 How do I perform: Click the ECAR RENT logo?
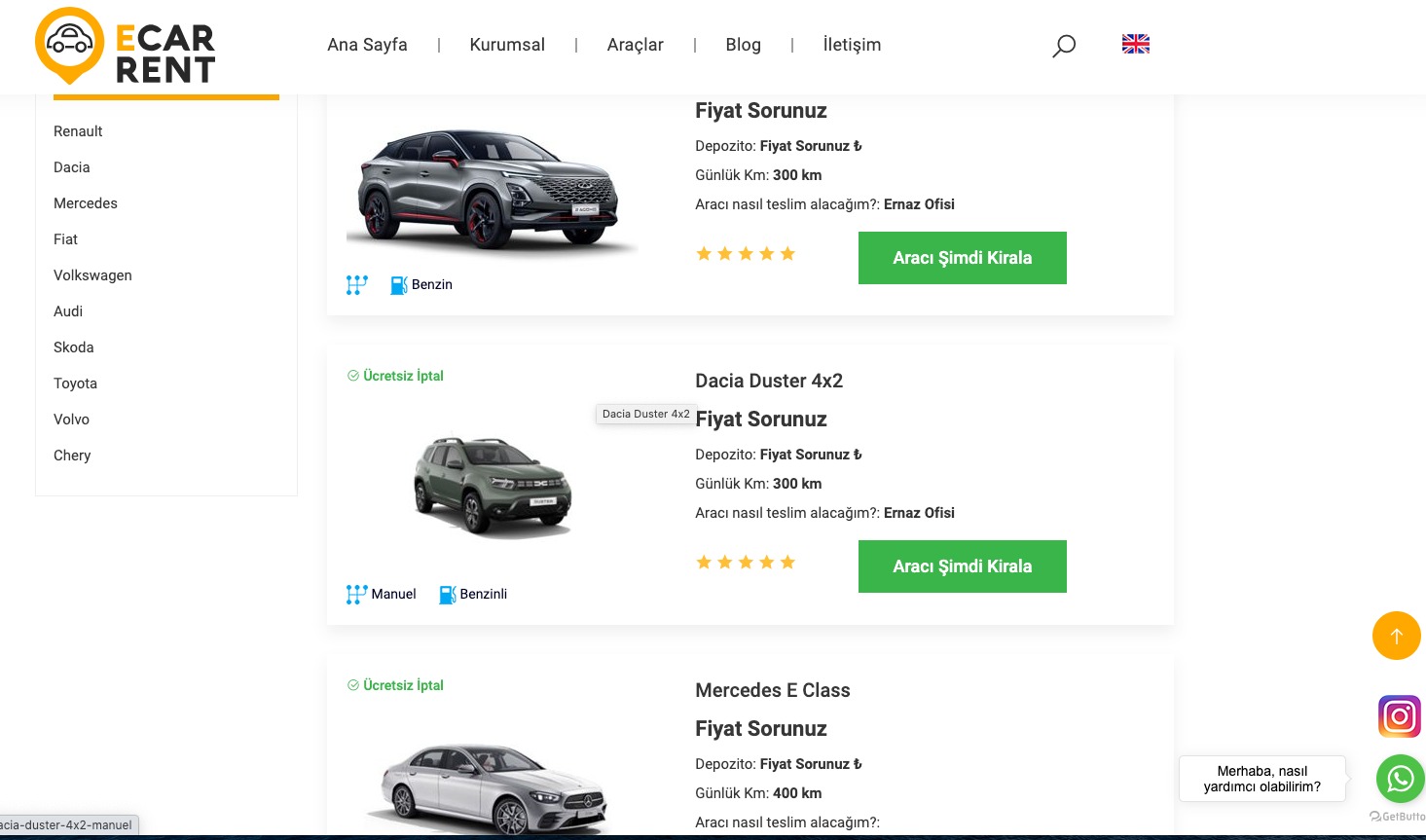[x=126, y=46]
